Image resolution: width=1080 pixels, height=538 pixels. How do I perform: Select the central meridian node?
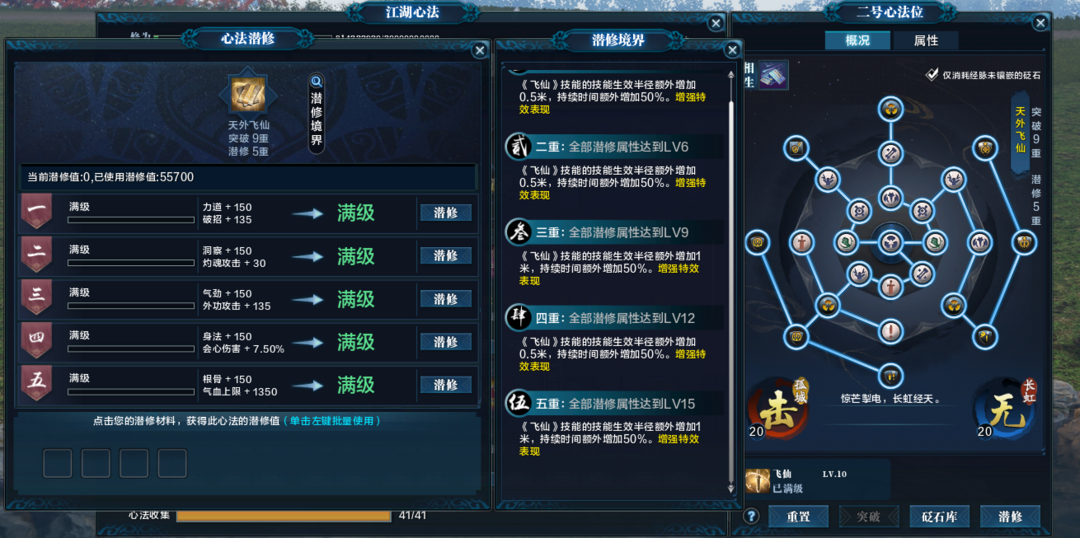coord(890,241)
